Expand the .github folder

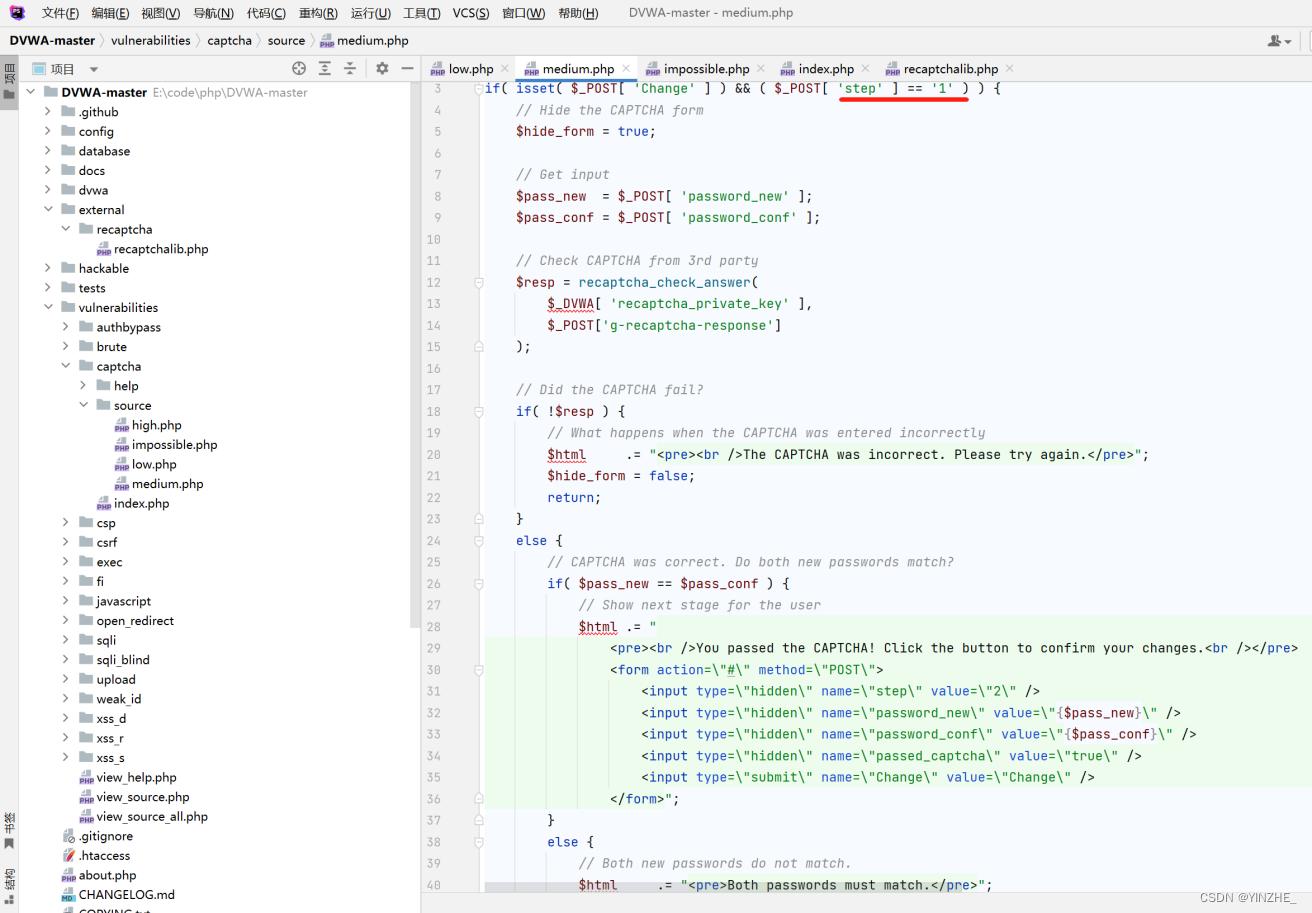48,112
